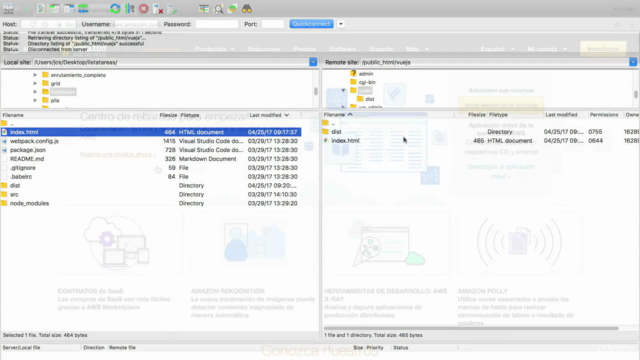The image size is (640, 360).
Task: Sort local list by Filename header
Action: point(13,115)
